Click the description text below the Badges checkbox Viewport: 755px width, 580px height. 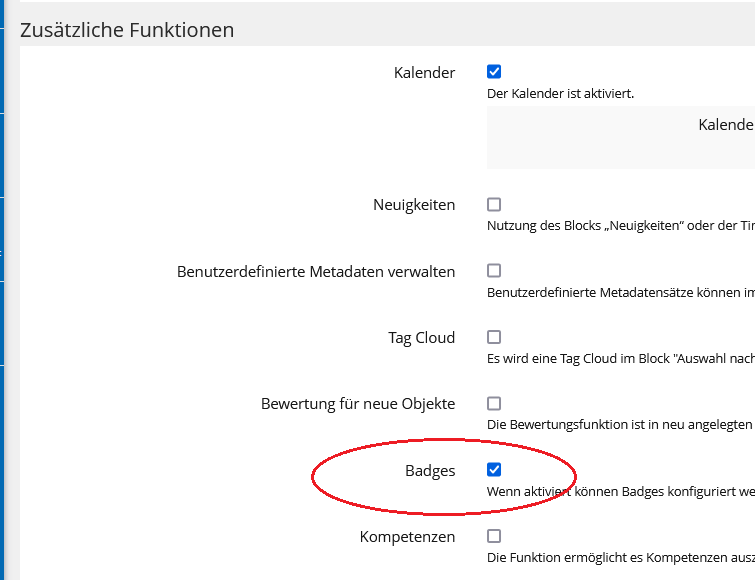point(620,492)
